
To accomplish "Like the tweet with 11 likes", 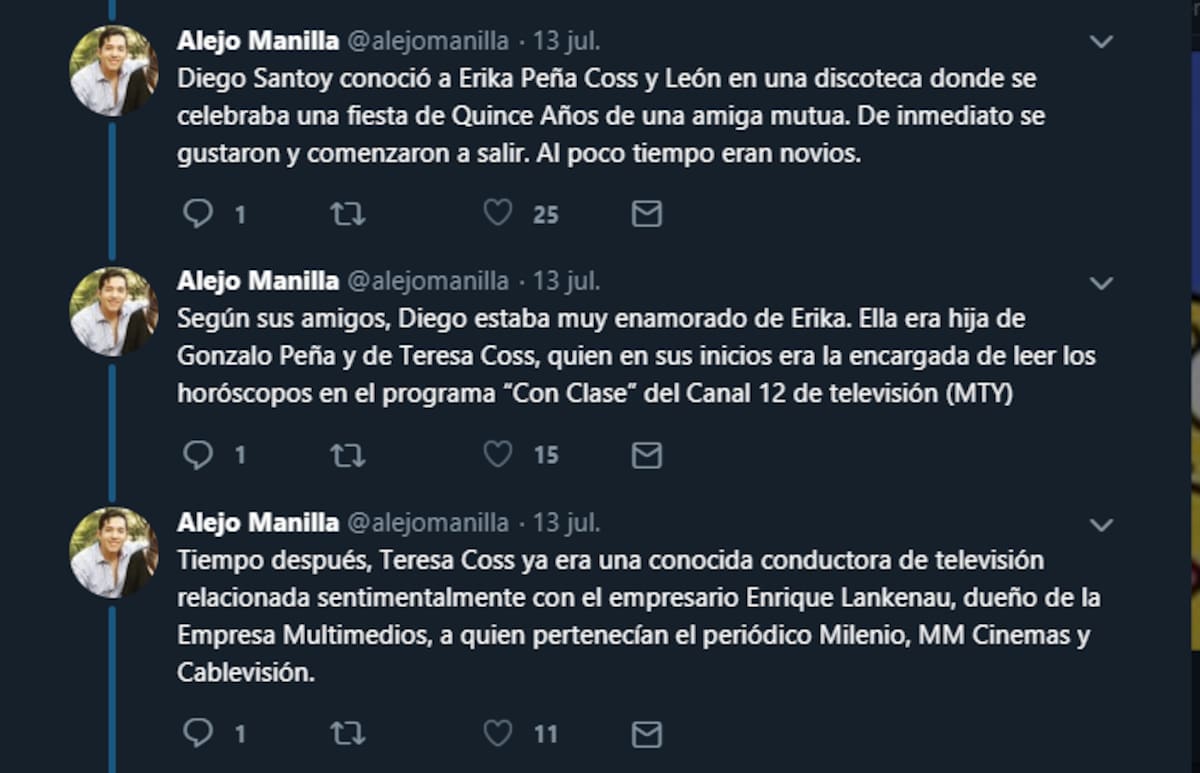I will tap(498, 735).
